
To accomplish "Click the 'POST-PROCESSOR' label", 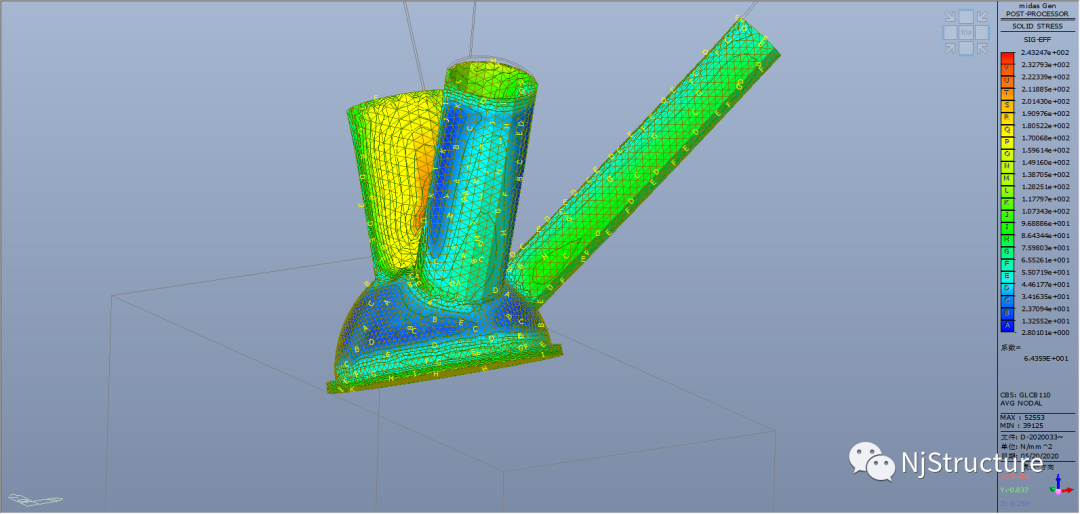I will point(1037,14).
